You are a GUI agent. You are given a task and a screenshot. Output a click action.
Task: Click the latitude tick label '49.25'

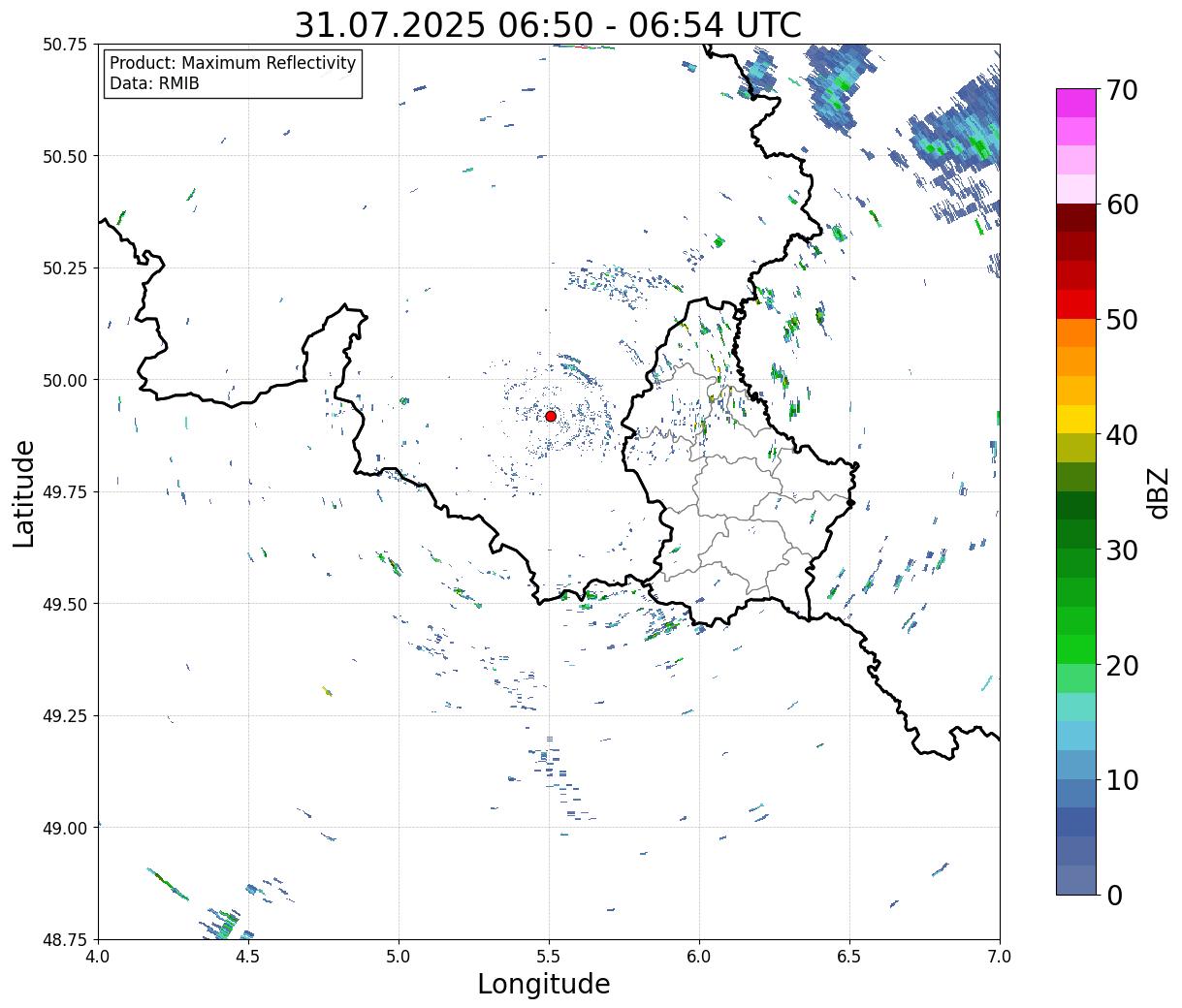tap(64, 716)
